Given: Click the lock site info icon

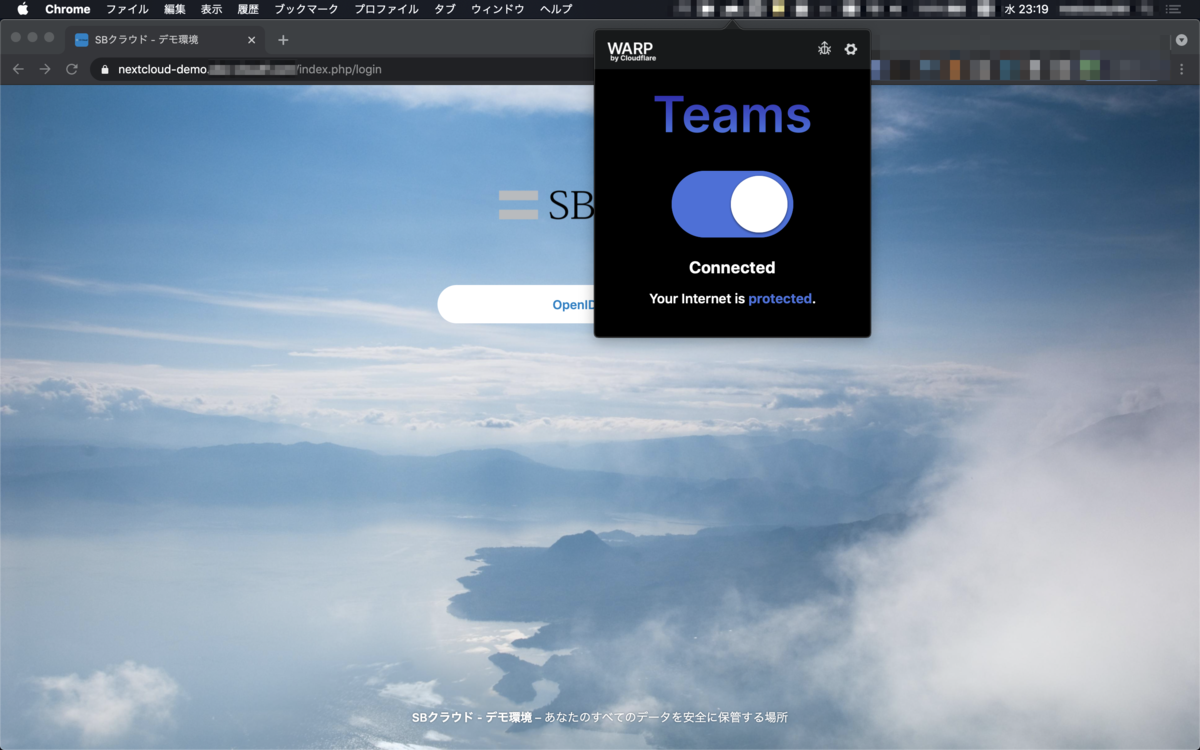Looking at the screenshot, I should click(104, 69).
